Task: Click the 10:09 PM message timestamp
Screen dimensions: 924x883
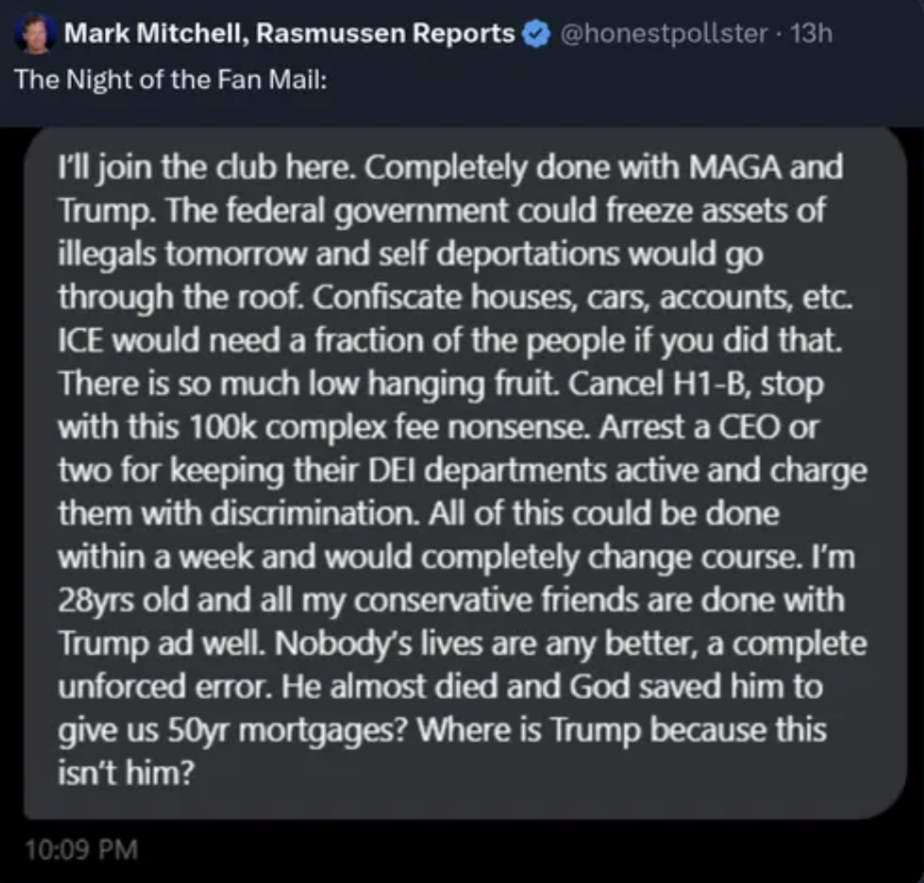Action: 79,851
